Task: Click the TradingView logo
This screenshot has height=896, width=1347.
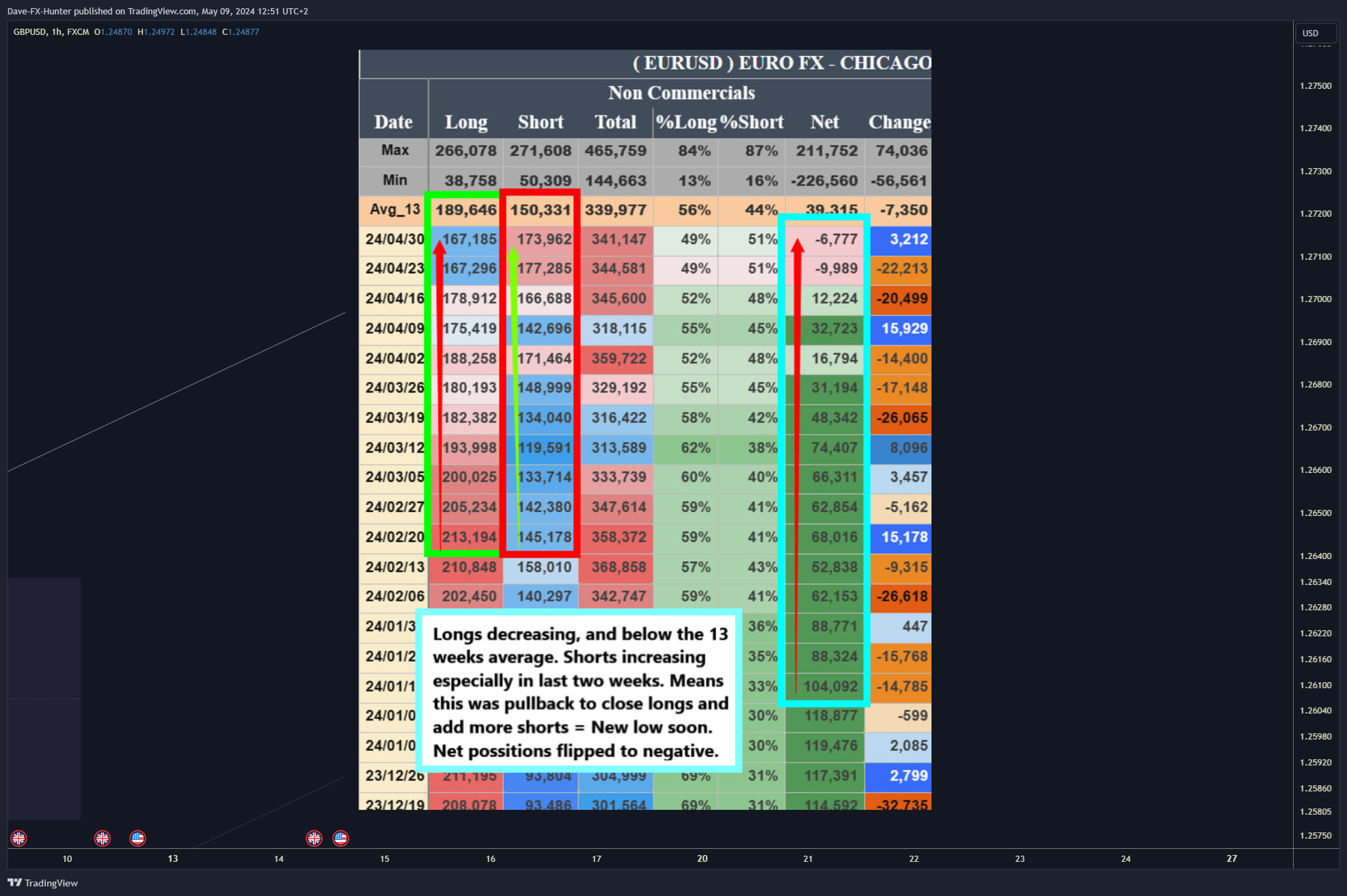Action: [x=42, y=882]
